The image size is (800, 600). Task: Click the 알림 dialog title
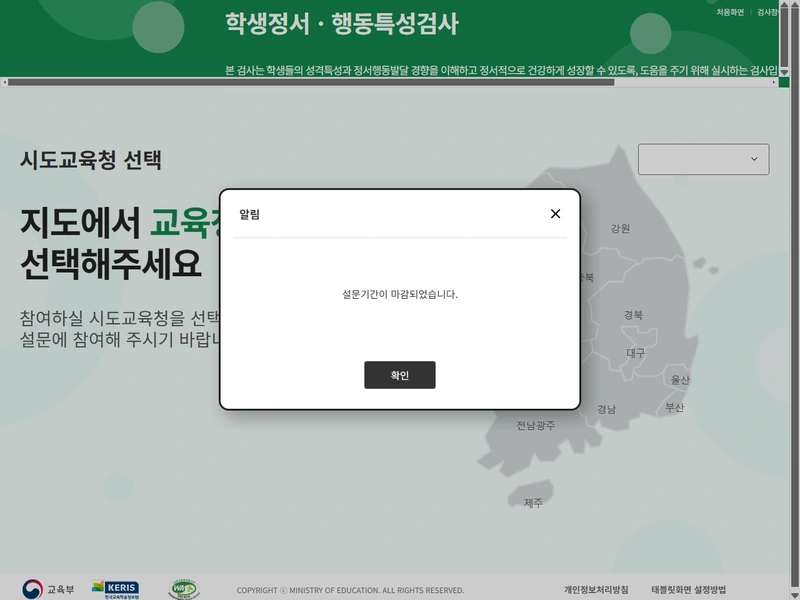(249, 214)
